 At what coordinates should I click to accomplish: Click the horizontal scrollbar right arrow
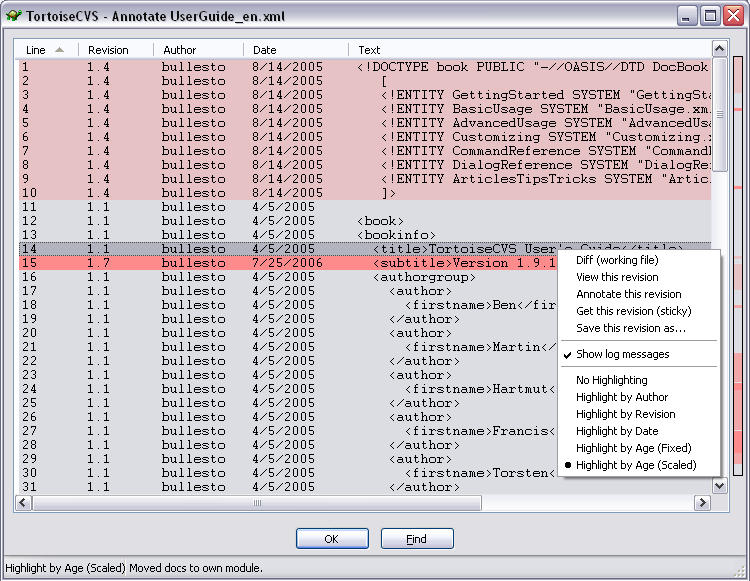702,503
